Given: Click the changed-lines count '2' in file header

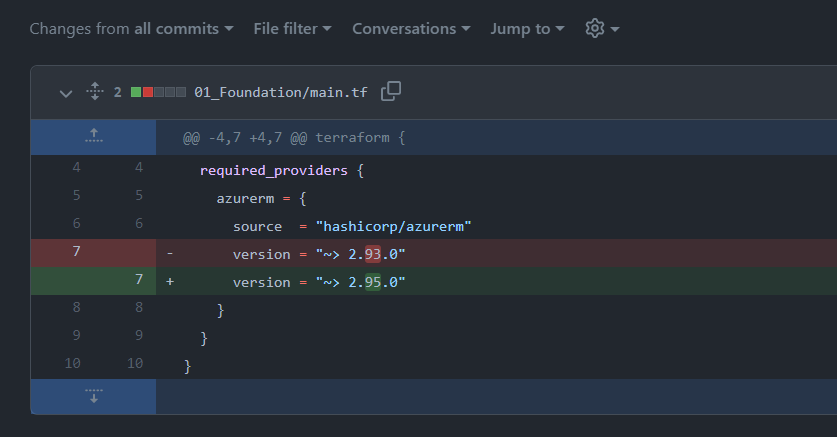Looking at the screenshot, I should (x=117, y=92).
